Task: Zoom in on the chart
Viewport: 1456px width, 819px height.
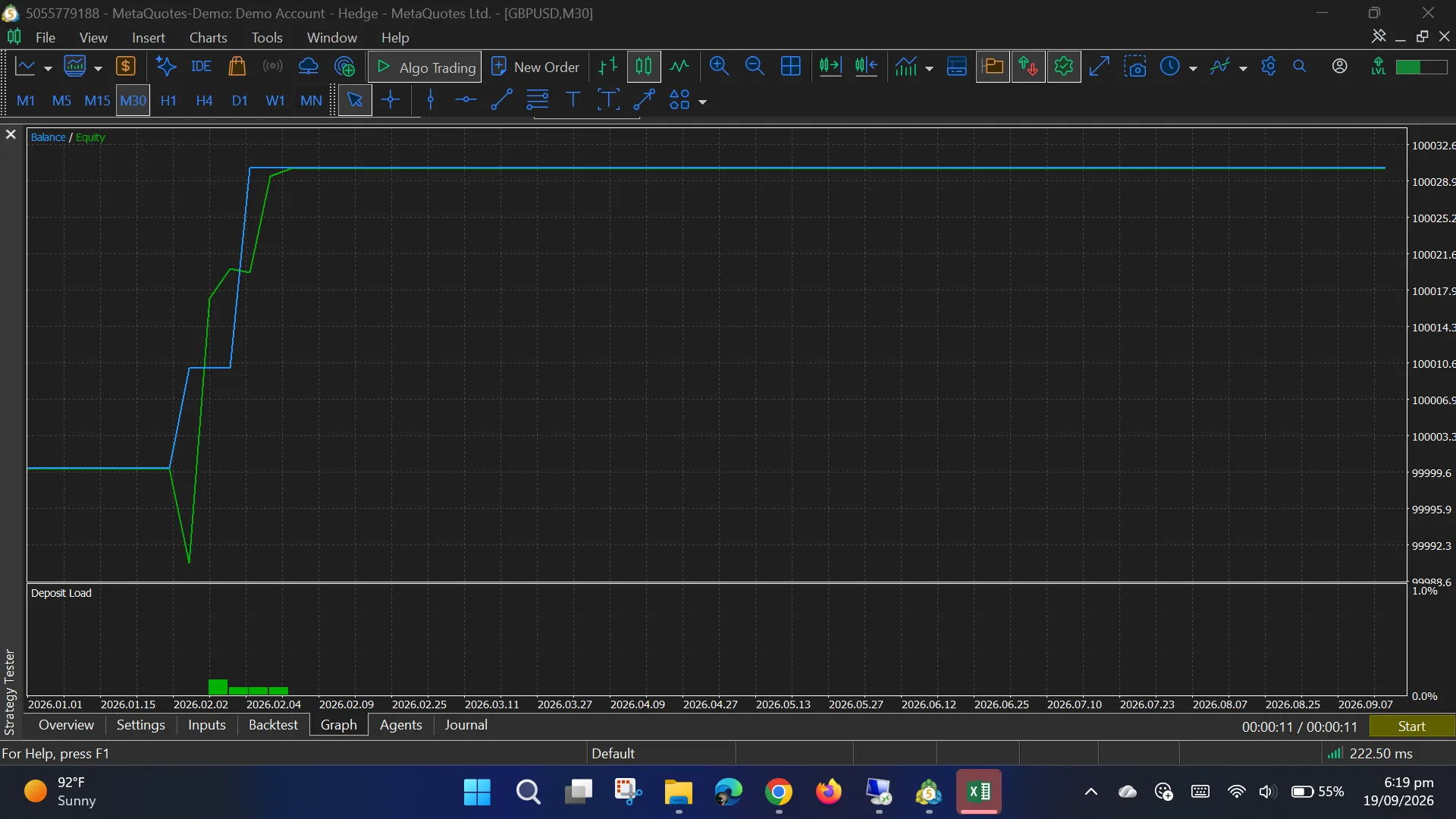Action: tap(719, 67)
